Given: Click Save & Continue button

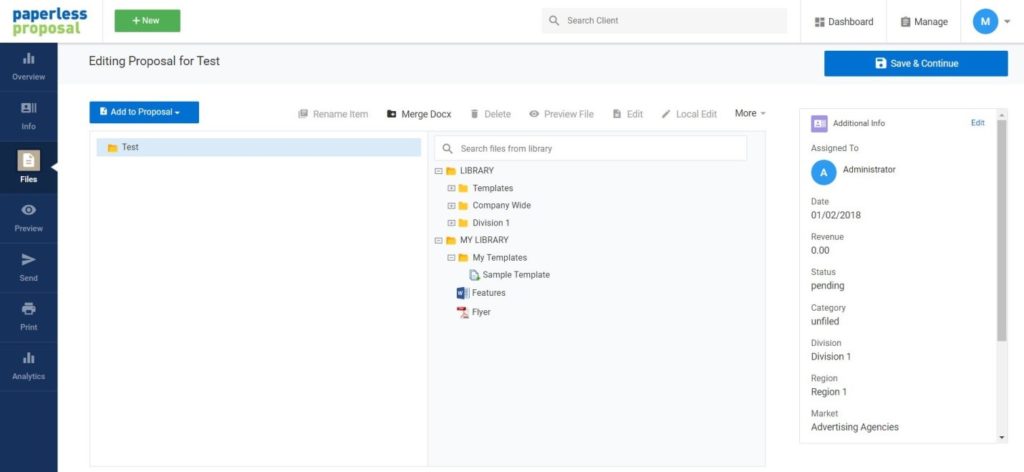Looking at the screenshot, I should pyautogui.click(x=916, y=63).
